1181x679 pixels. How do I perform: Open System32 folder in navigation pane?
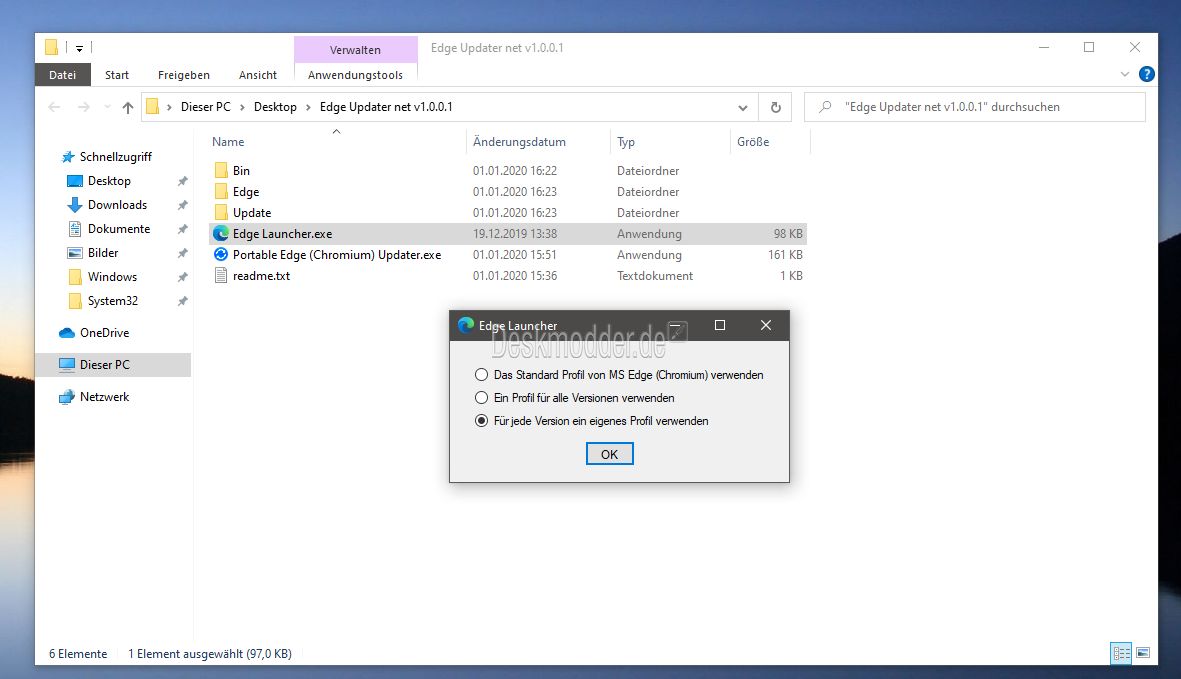[113, 301]
